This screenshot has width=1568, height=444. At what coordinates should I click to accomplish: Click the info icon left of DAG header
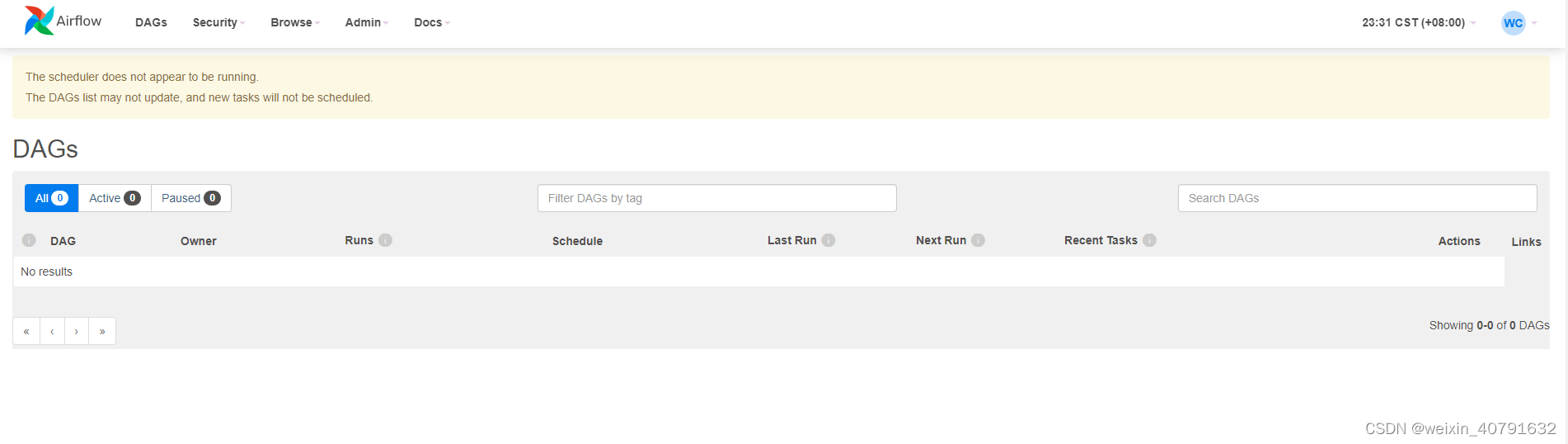click(x=29, y=240)
